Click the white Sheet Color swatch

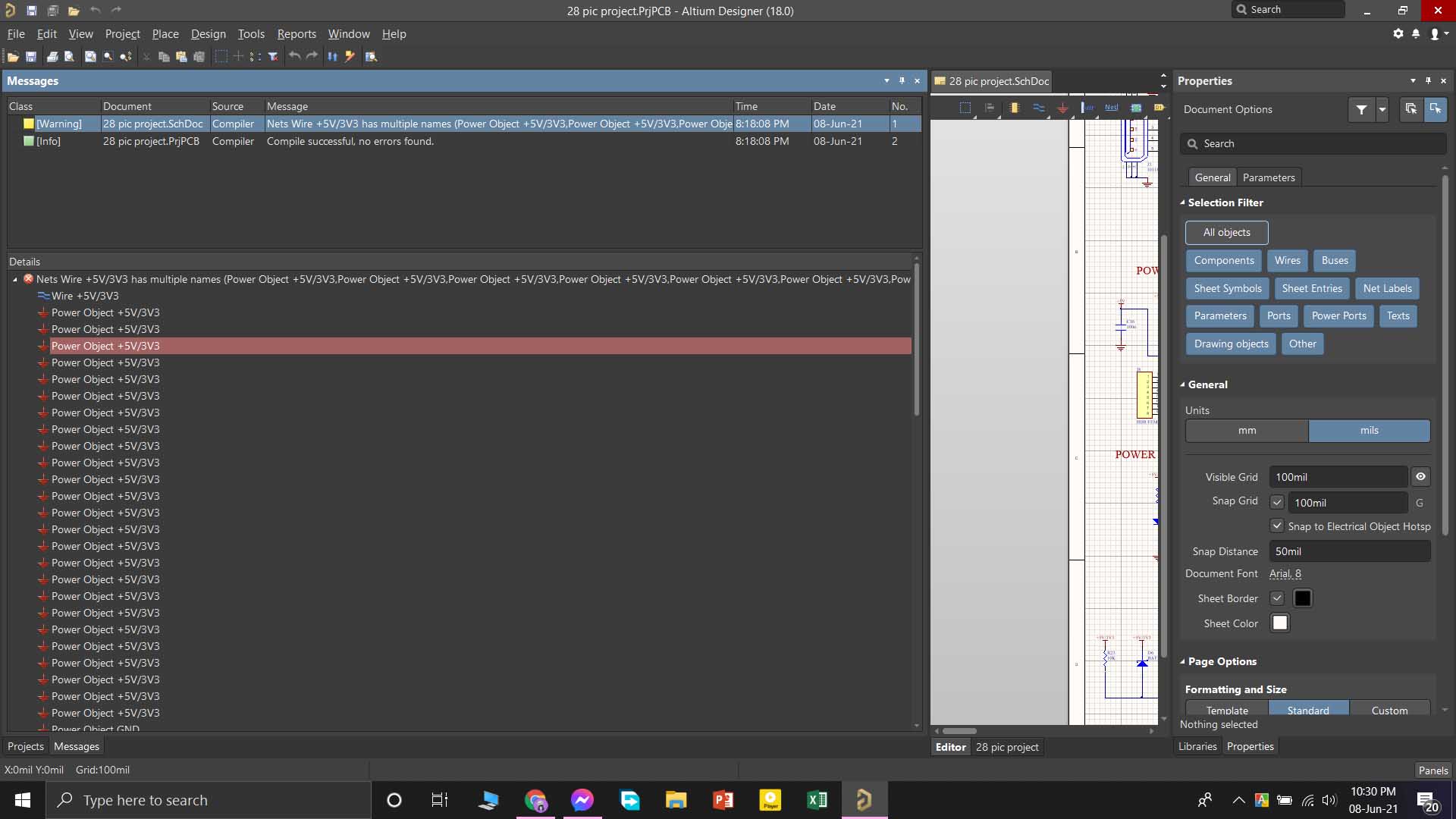(x=1280, y=623)
